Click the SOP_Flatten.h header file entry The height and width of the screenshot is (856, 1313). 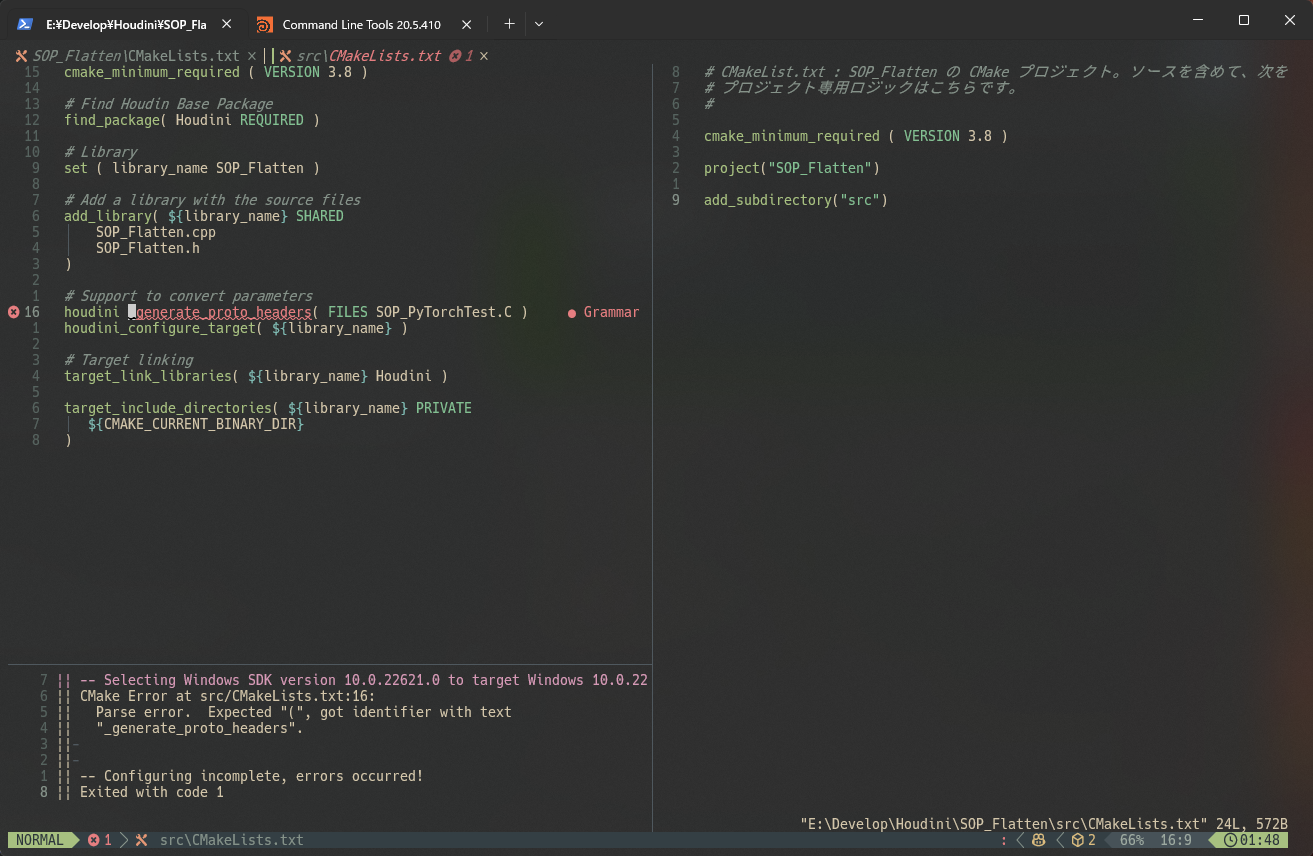148,248
